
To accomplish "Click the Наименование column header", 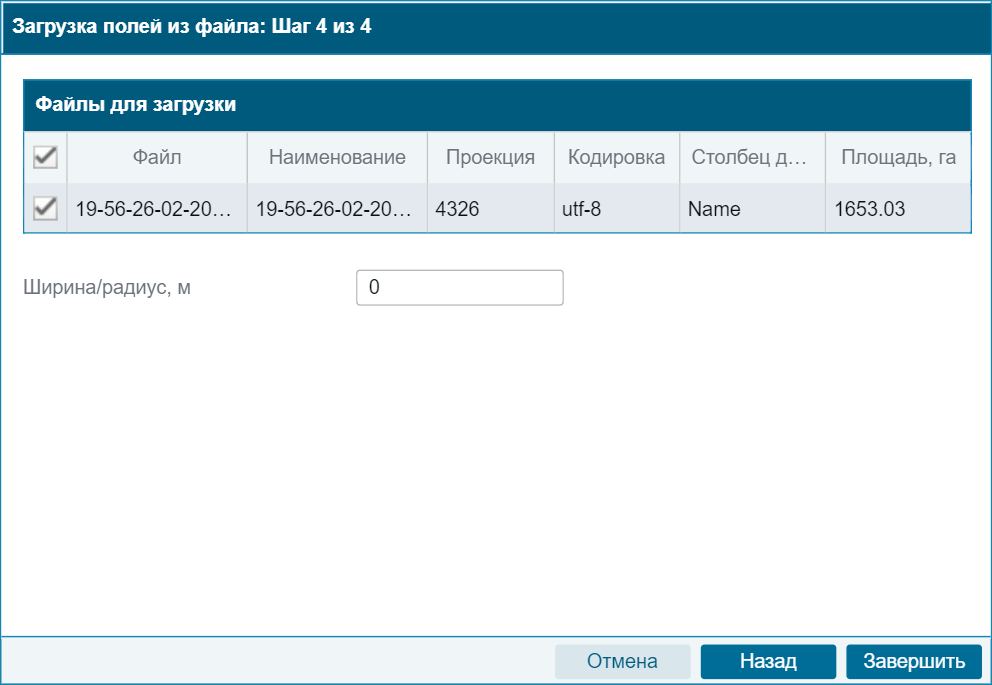I will [x=337, y=157].
